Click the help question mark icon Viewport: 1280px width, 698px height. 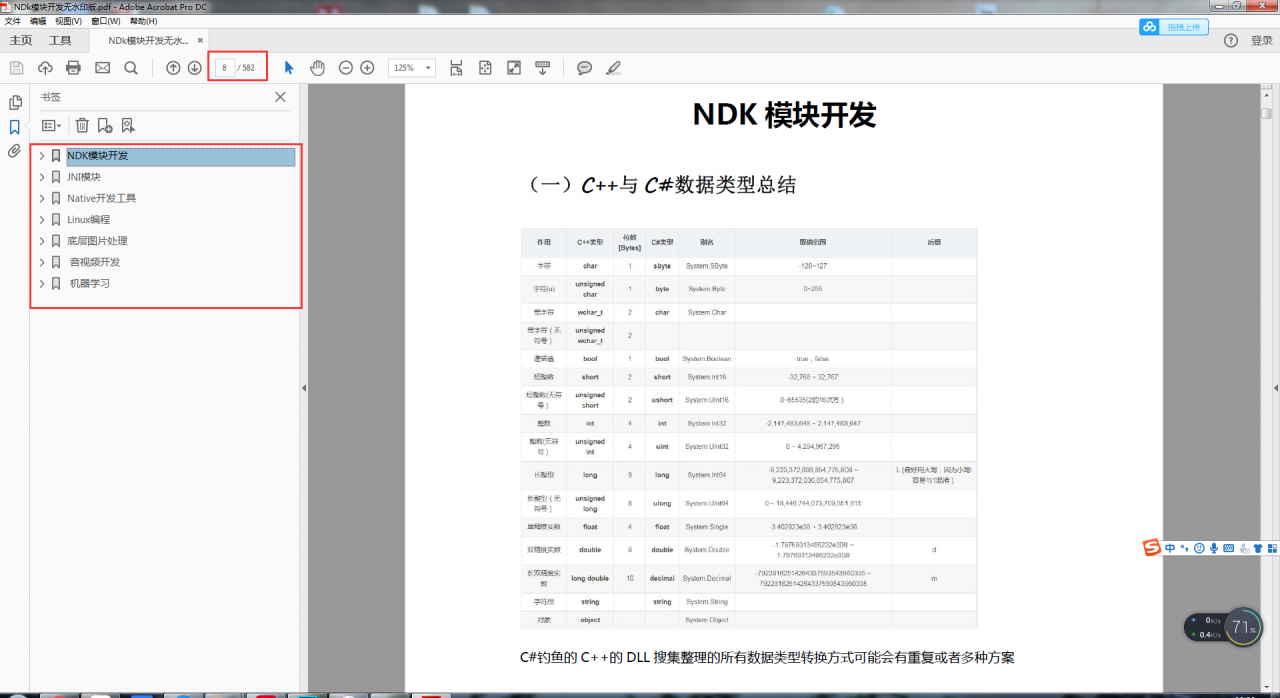pos(1231,41)
